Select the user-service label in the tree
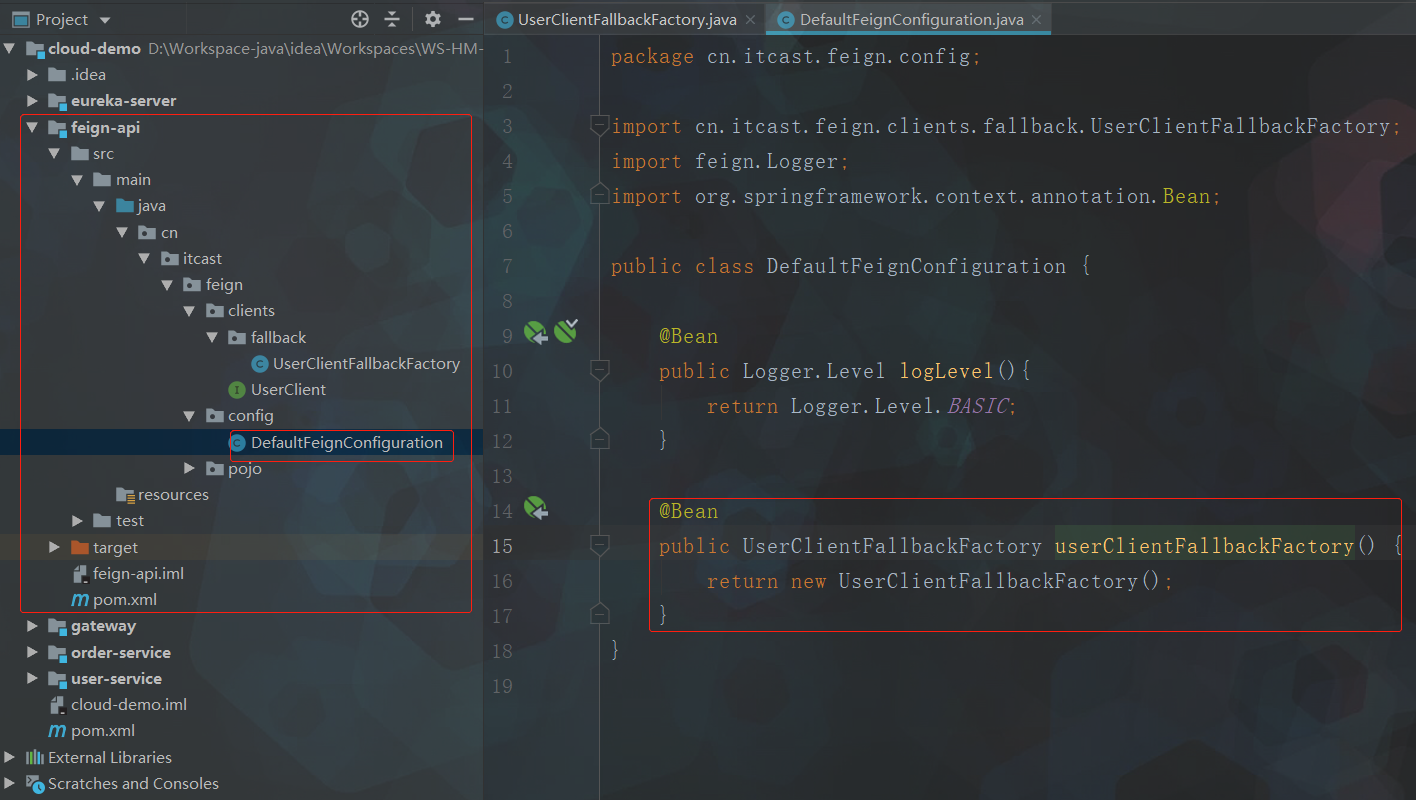1416x800 pixels. 116,679
